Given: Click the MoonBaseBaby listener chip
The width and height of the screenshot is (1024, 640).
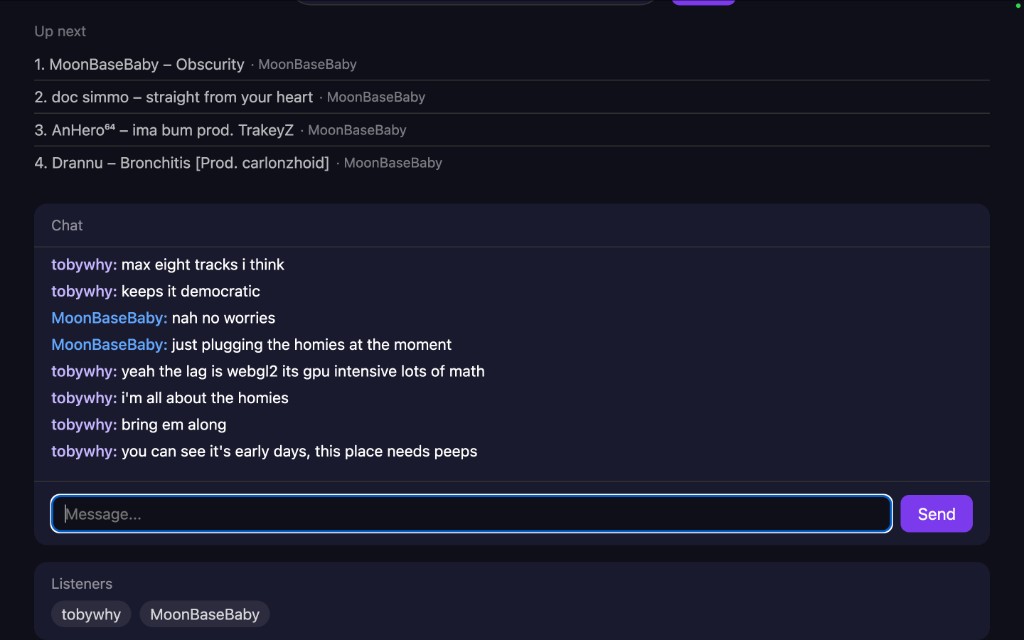Looking at the screenshot, I should click(x=205, y=614).
